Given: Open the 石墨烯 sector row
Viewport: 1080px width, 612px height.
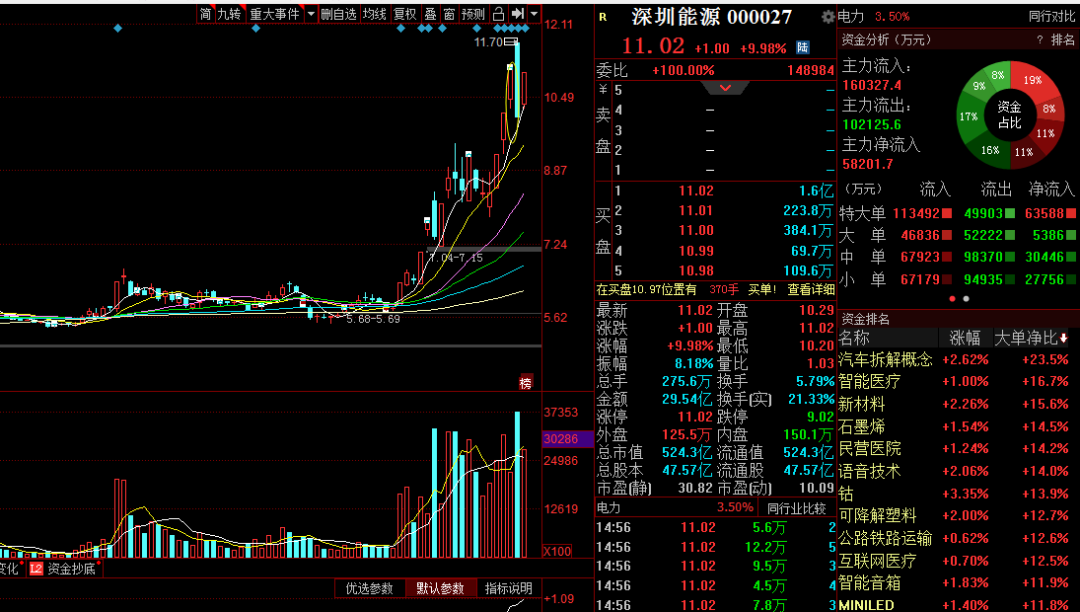Looking at the screenshot, I should [x=957, y=427].
